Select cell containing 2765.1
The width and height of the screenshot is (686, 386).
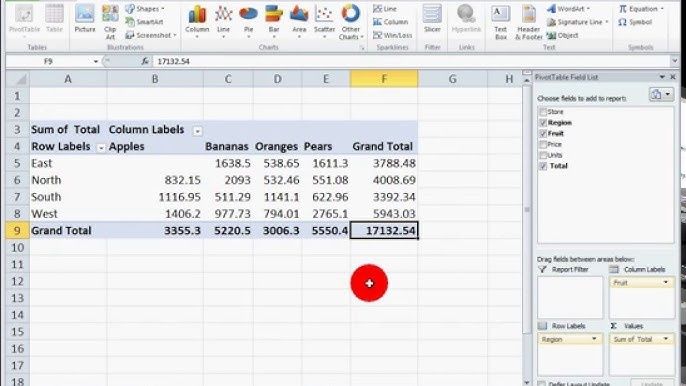click(326, 214)
